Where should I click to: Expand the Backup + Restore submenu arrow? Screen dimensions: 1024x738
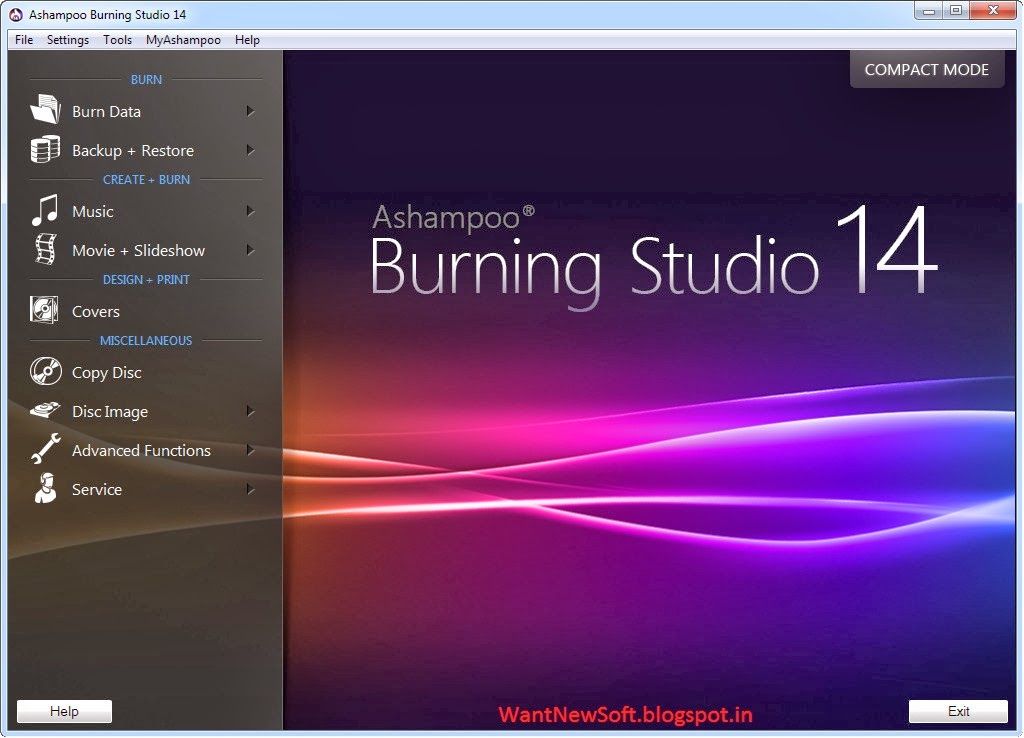(250, 150)
